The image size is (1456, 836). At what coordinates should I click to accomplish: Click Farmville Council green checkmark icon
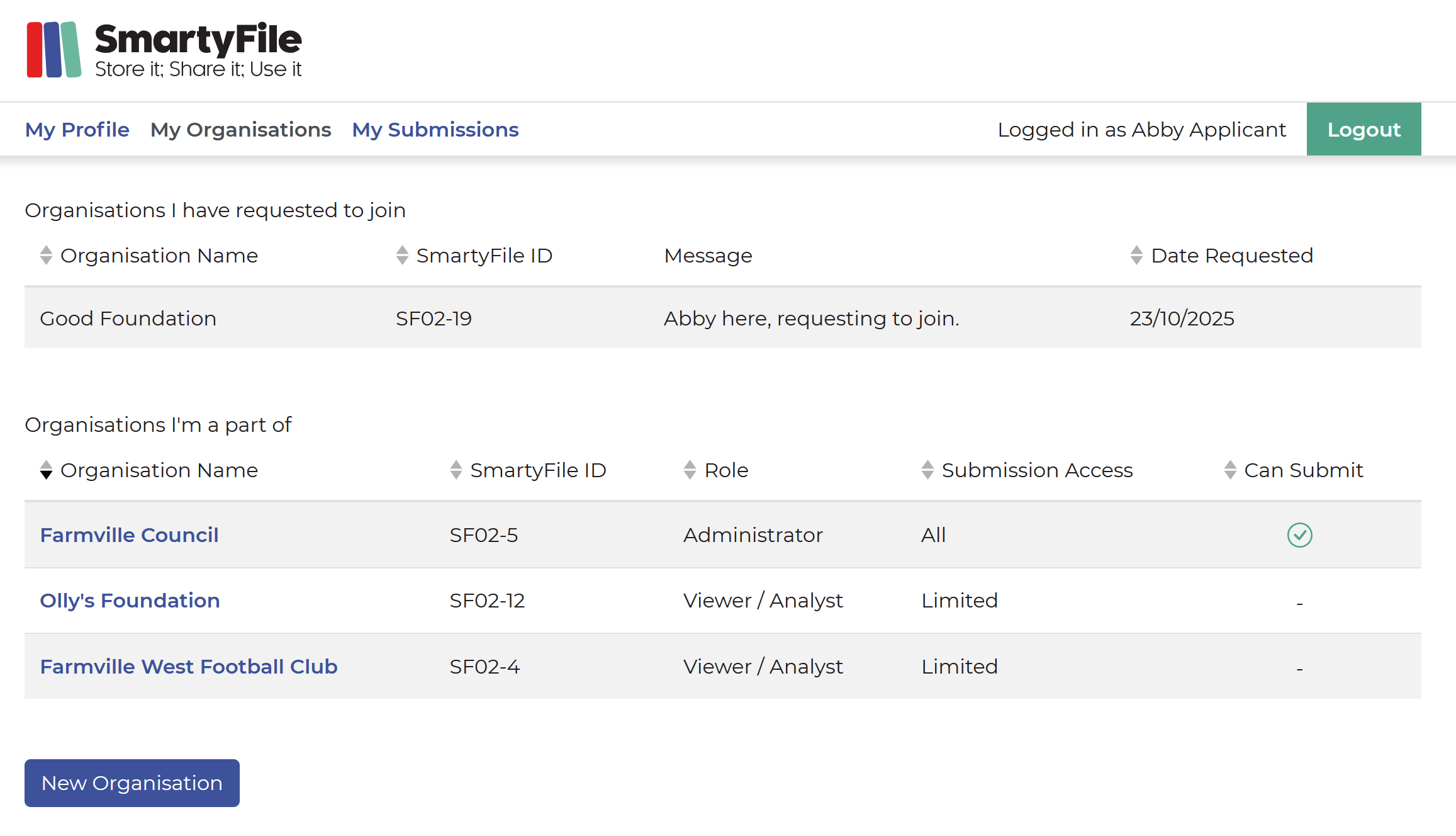pyautogui.click(x=1299, y=535)
